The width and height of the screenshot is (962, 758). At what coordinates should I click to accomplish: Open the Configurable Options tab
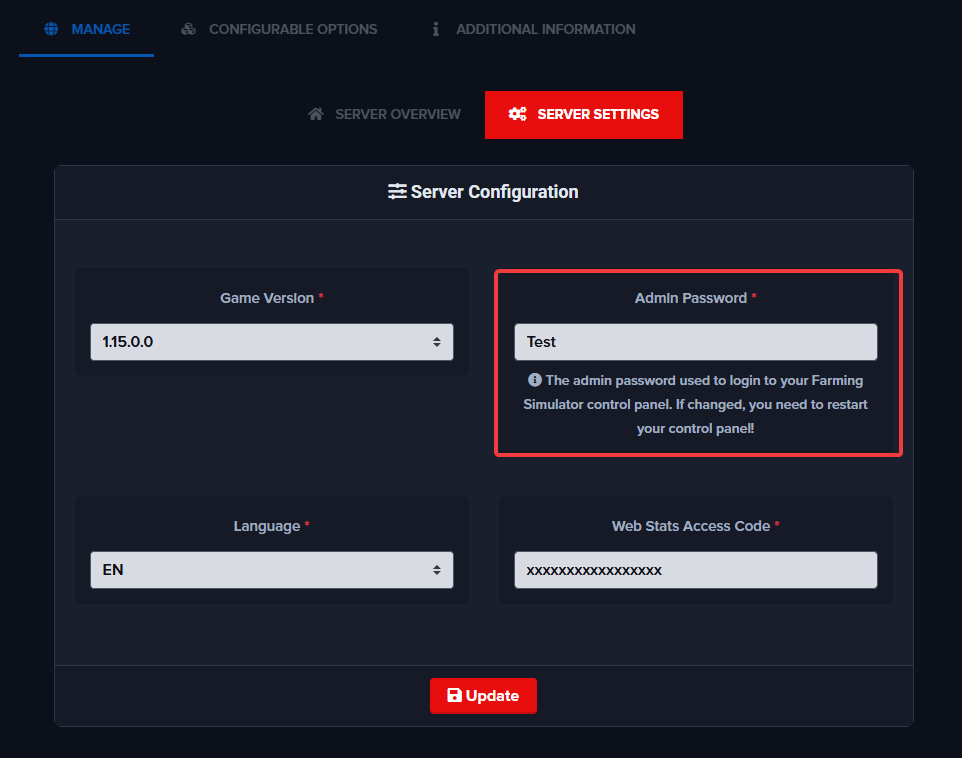coord(292,29)
